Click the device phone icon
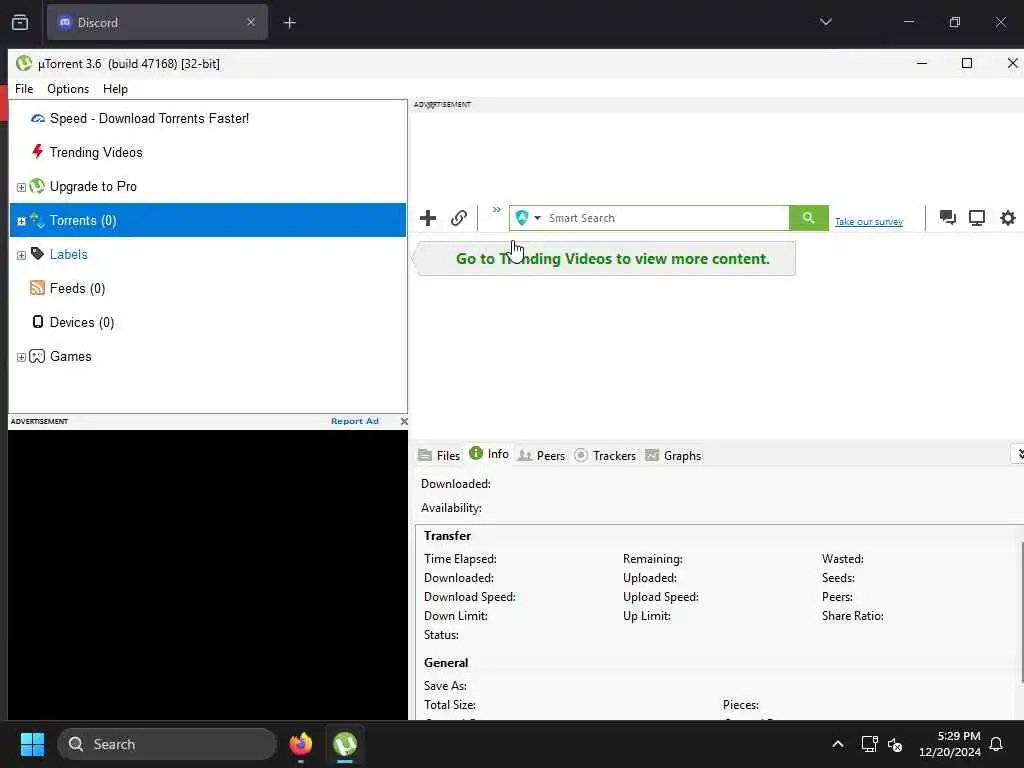 (38, 321)
